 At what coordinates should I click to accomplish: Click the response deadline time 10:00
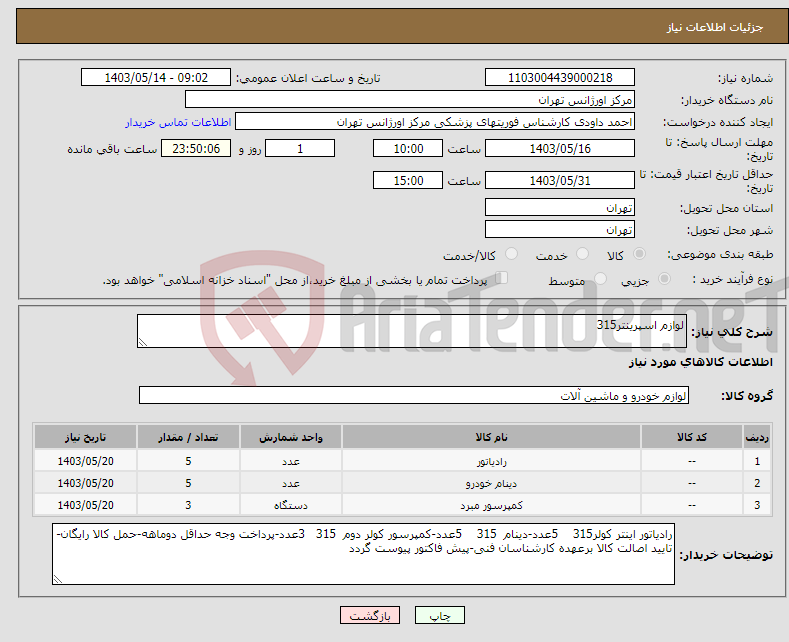point(408,148)
